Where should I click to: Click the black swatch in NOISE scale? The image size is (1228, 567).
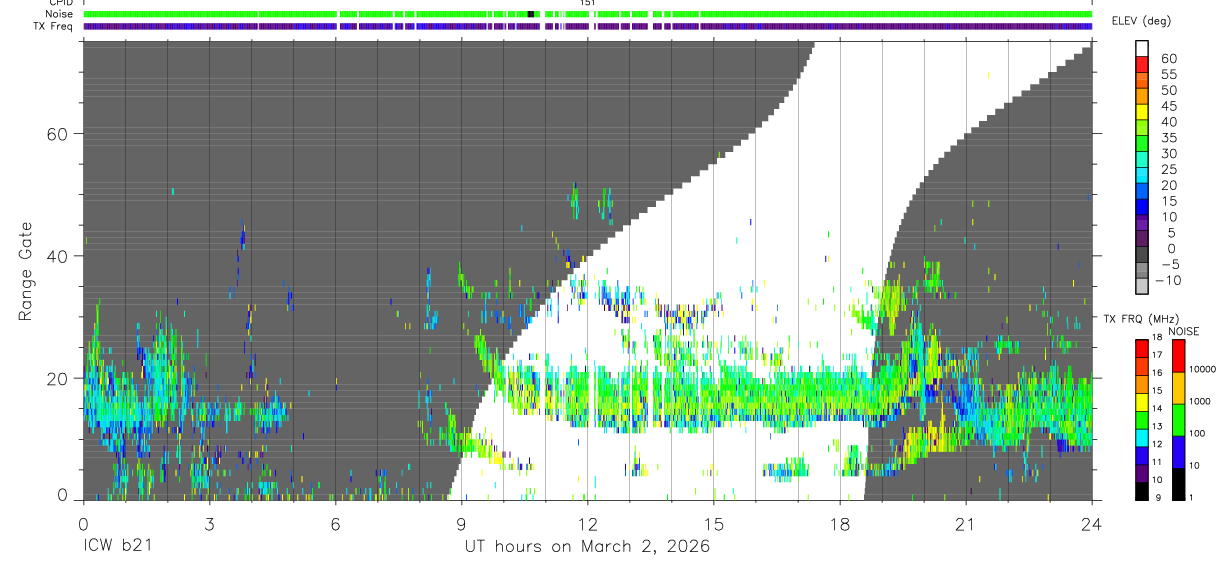tap(1178, 484)
